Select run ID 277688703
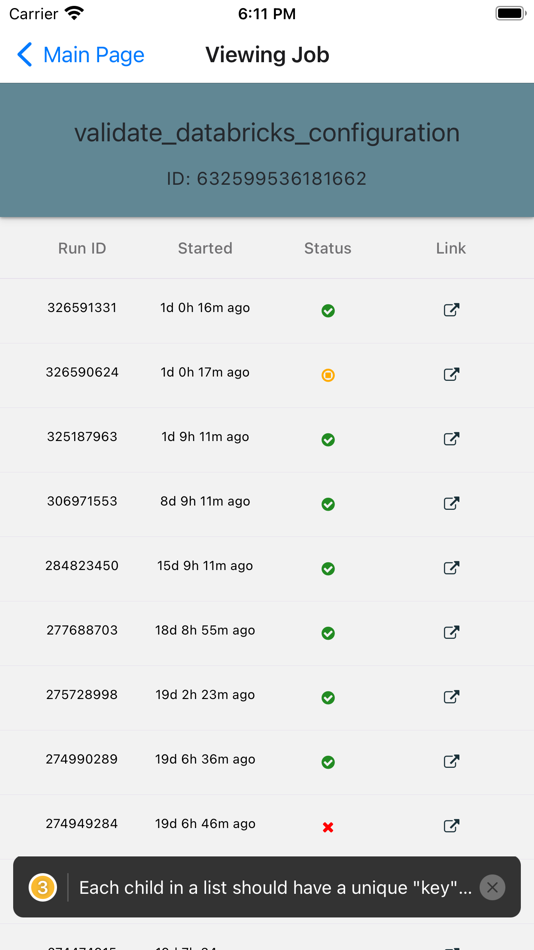Viewport: 534px width, 950px height. coord(82,630)
